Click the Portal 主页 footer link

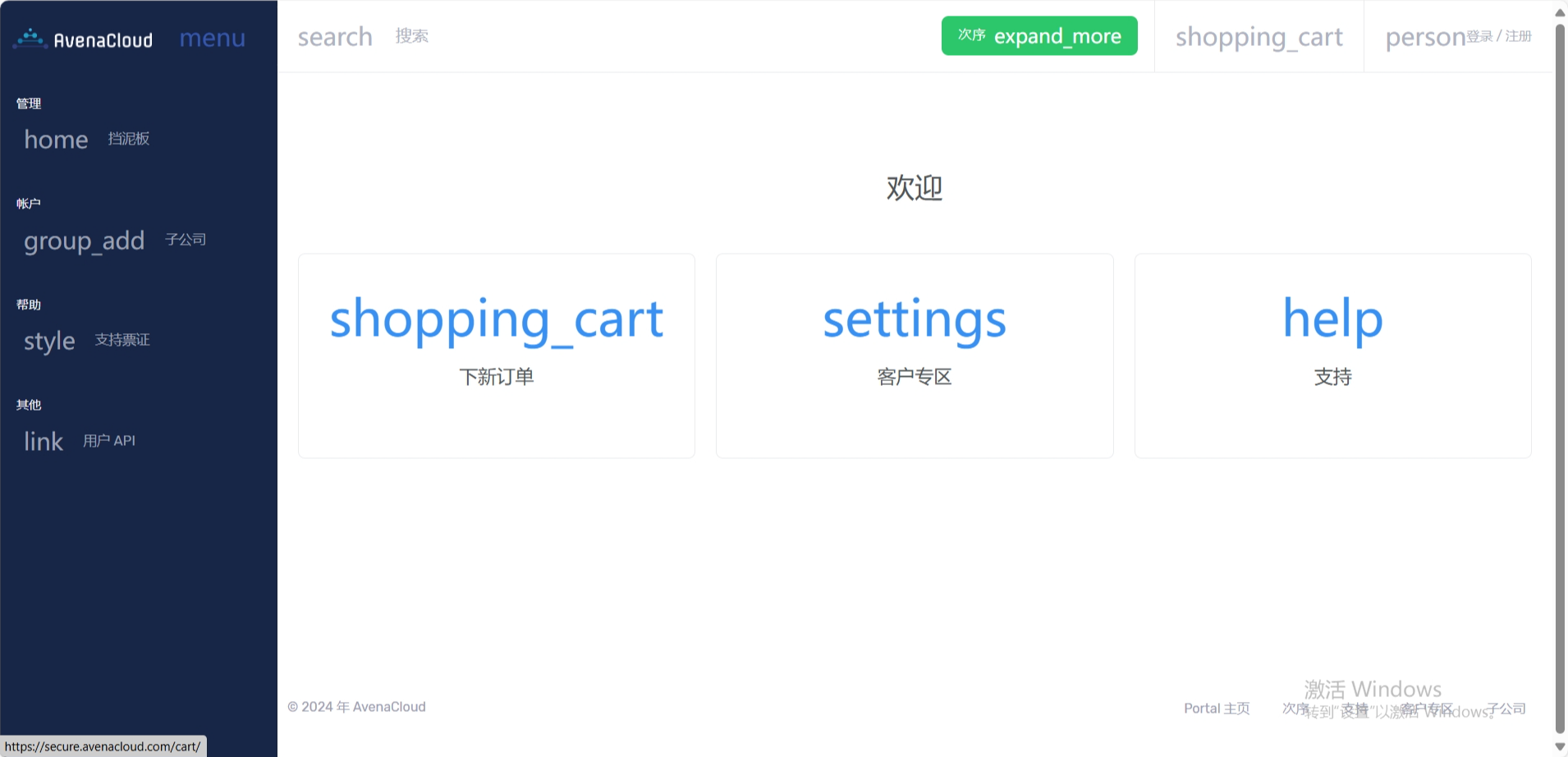[1216, 709]
